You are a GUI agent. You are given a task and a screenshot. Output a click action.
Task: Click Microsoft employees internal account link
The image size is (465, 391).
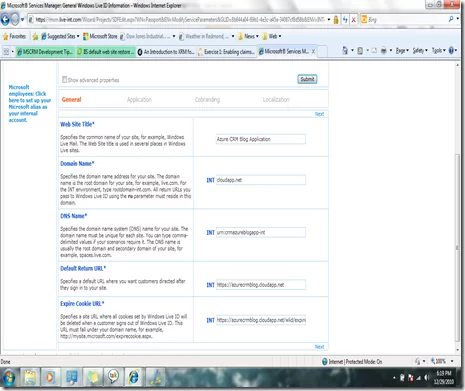coord(29,104)
